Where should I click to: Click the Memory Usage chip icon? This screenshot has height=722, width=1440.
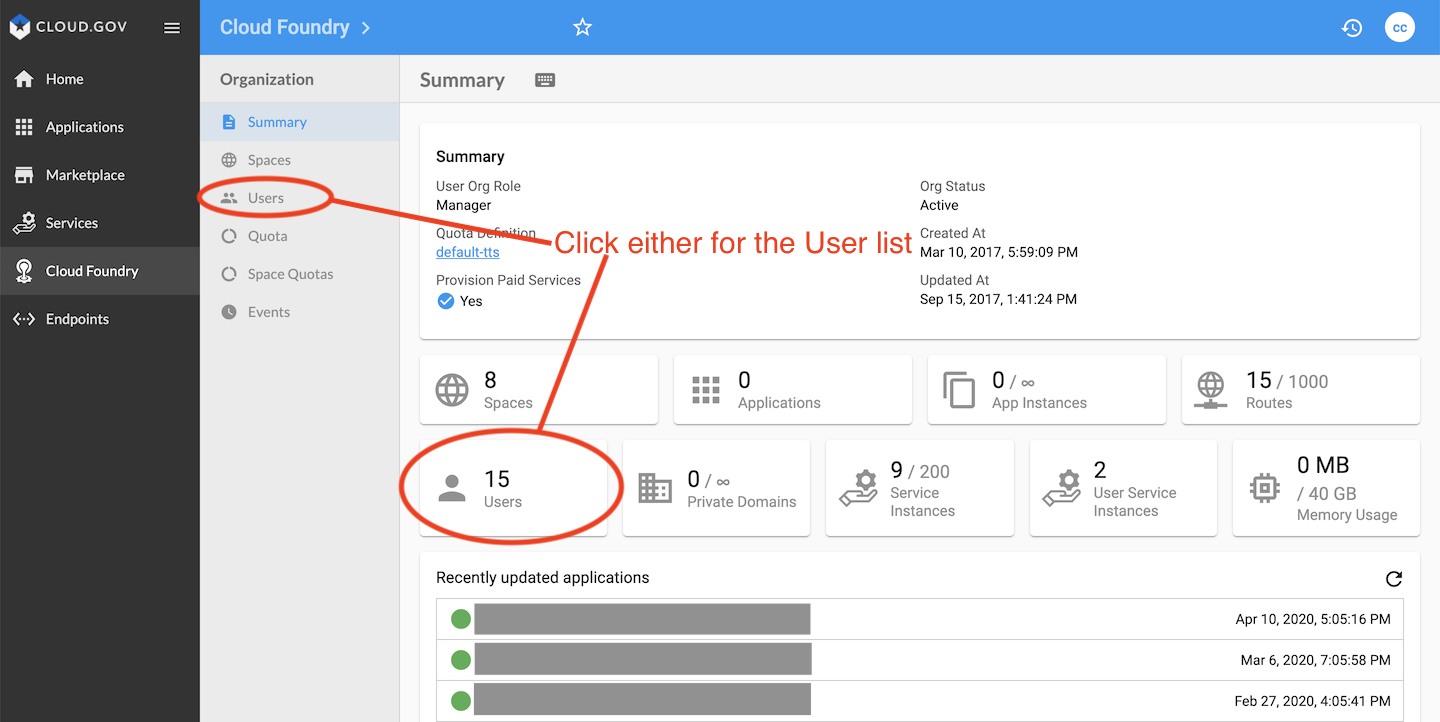pos(1265,488)
